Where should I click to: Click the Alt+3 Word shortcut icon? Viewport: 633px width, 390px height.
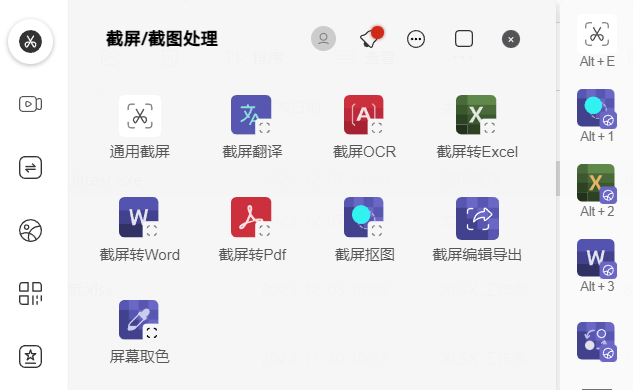pyautogui.click(x=597, y=258)
